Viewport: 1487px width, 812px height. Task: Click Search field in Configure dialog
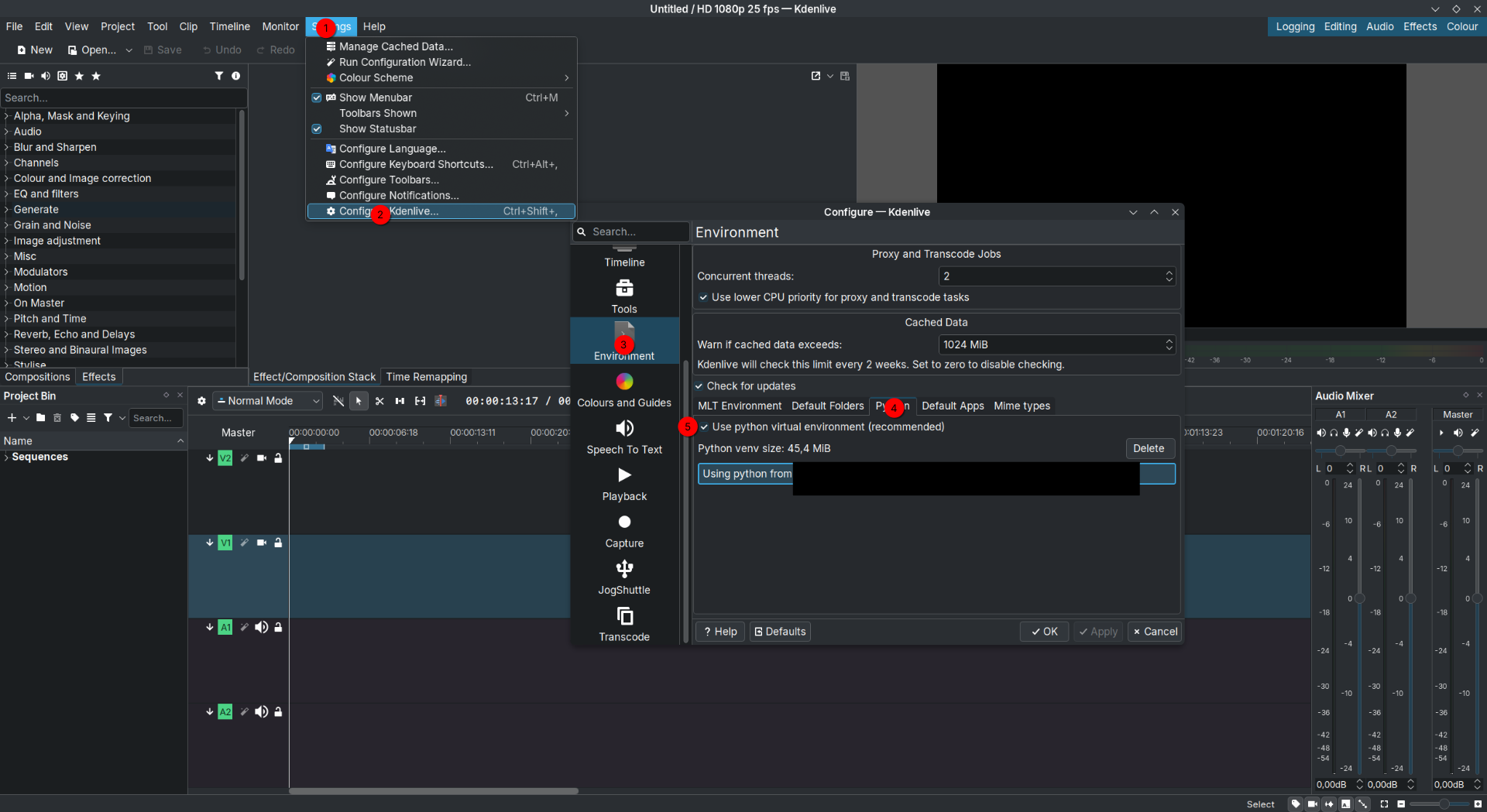(x=630, y=231)
